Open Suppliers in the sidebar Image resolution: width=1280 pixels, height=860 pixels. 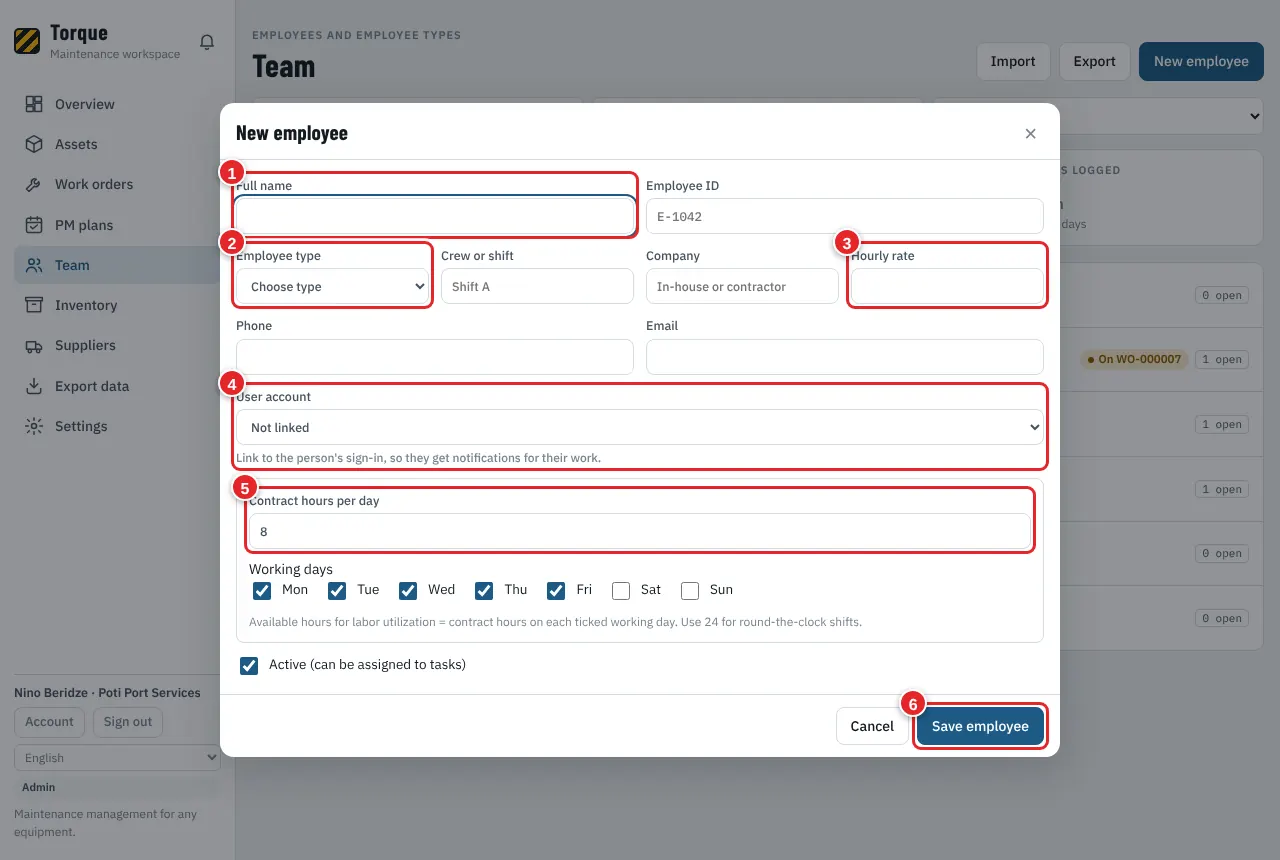tap(117, 345)
